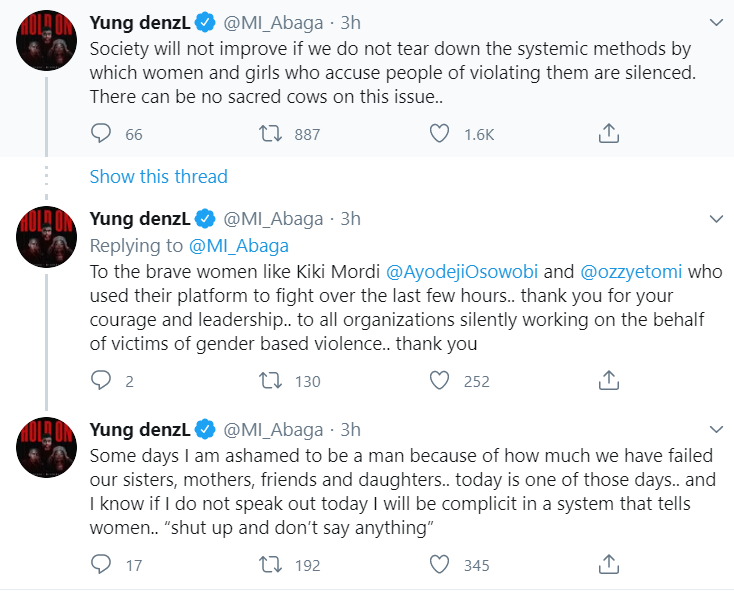
Task: Retweet the tweet with 192 retweets
Action: 268,565
